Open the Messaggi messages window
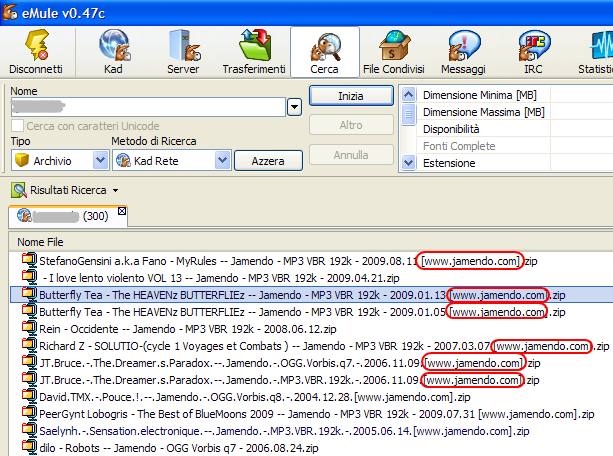This screenshot has height=456, width=613. (464, 46)
